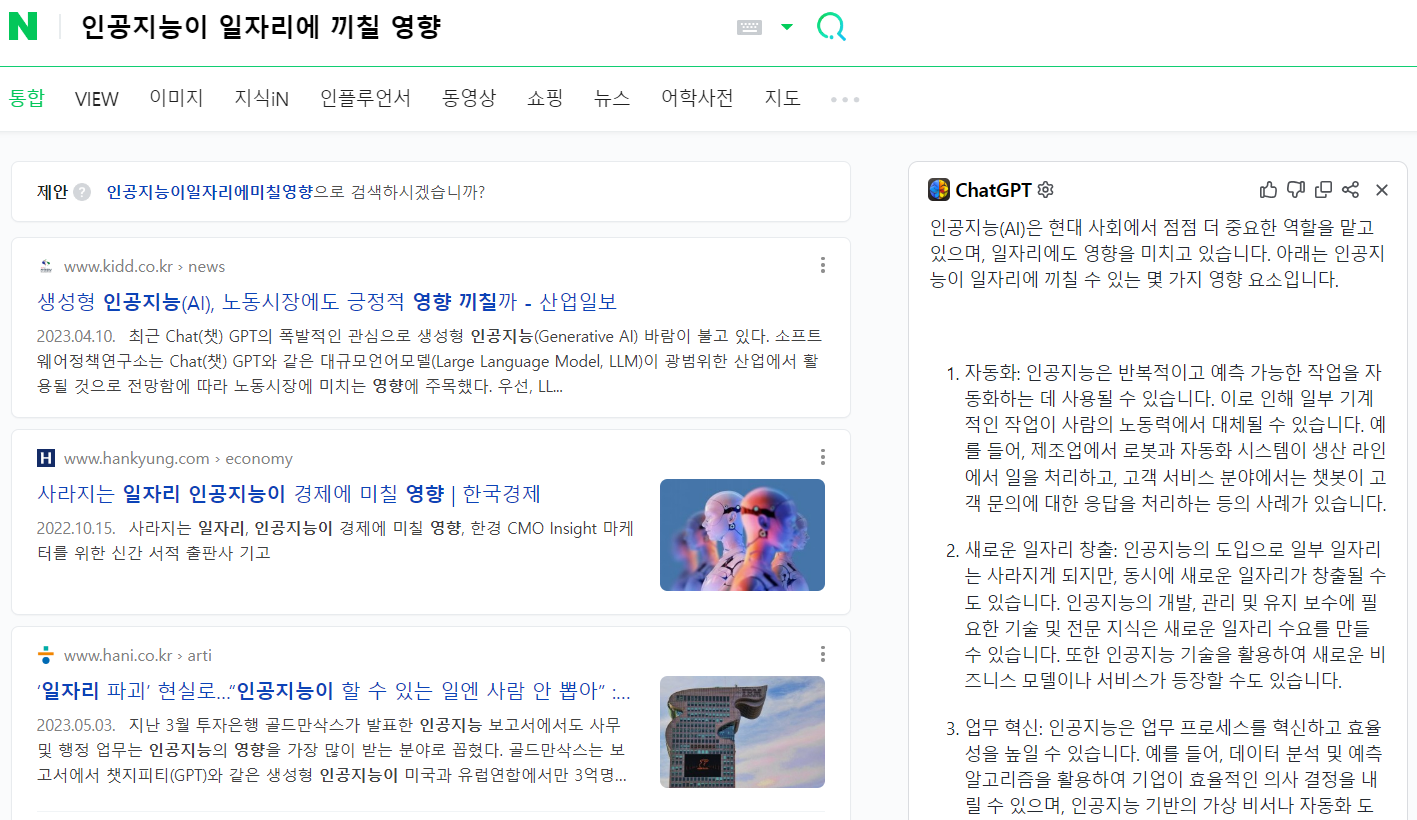The height and width of the screenshot is (820, 1417).
Task: Switch to the 뉴스 tab
Action: coord(611,98)
